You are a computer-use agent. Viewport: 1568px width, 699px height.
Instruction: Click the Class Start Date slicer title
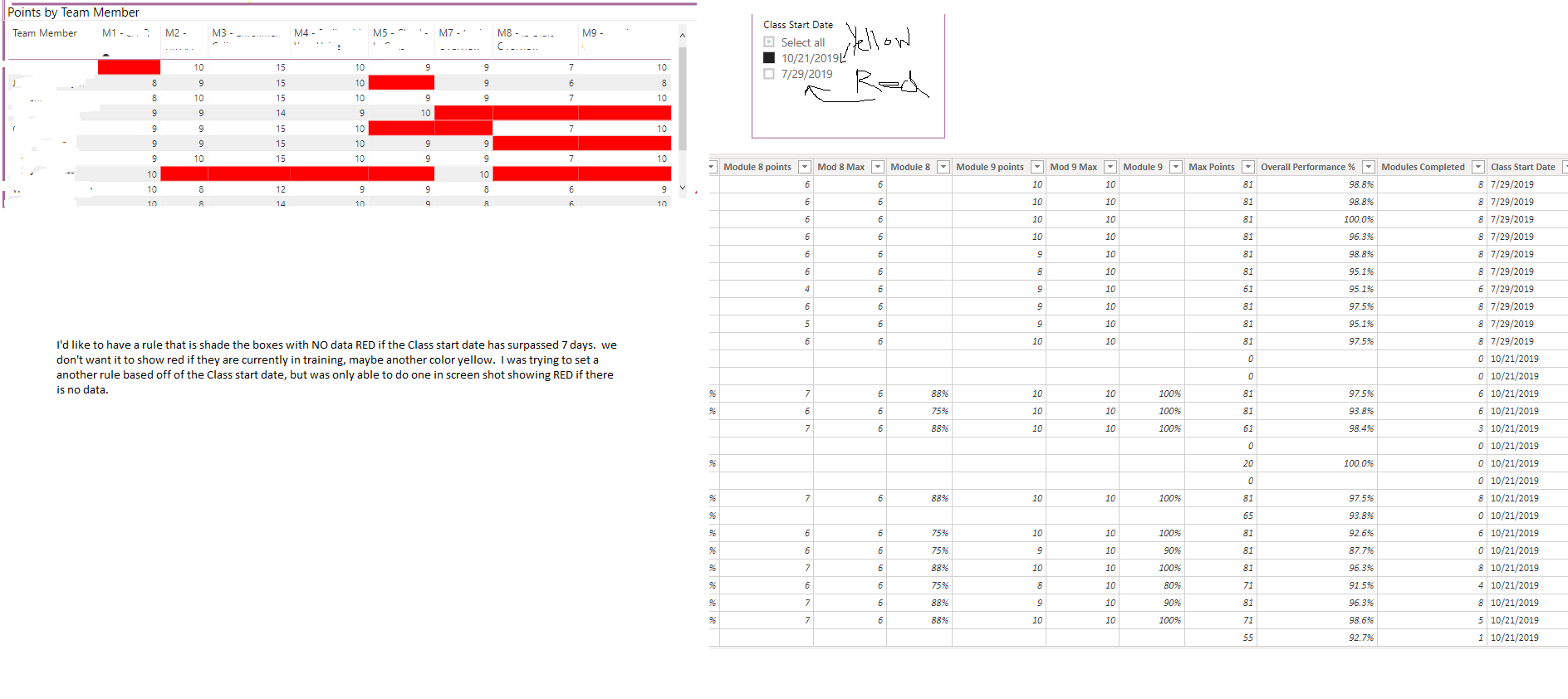(798, 25)
